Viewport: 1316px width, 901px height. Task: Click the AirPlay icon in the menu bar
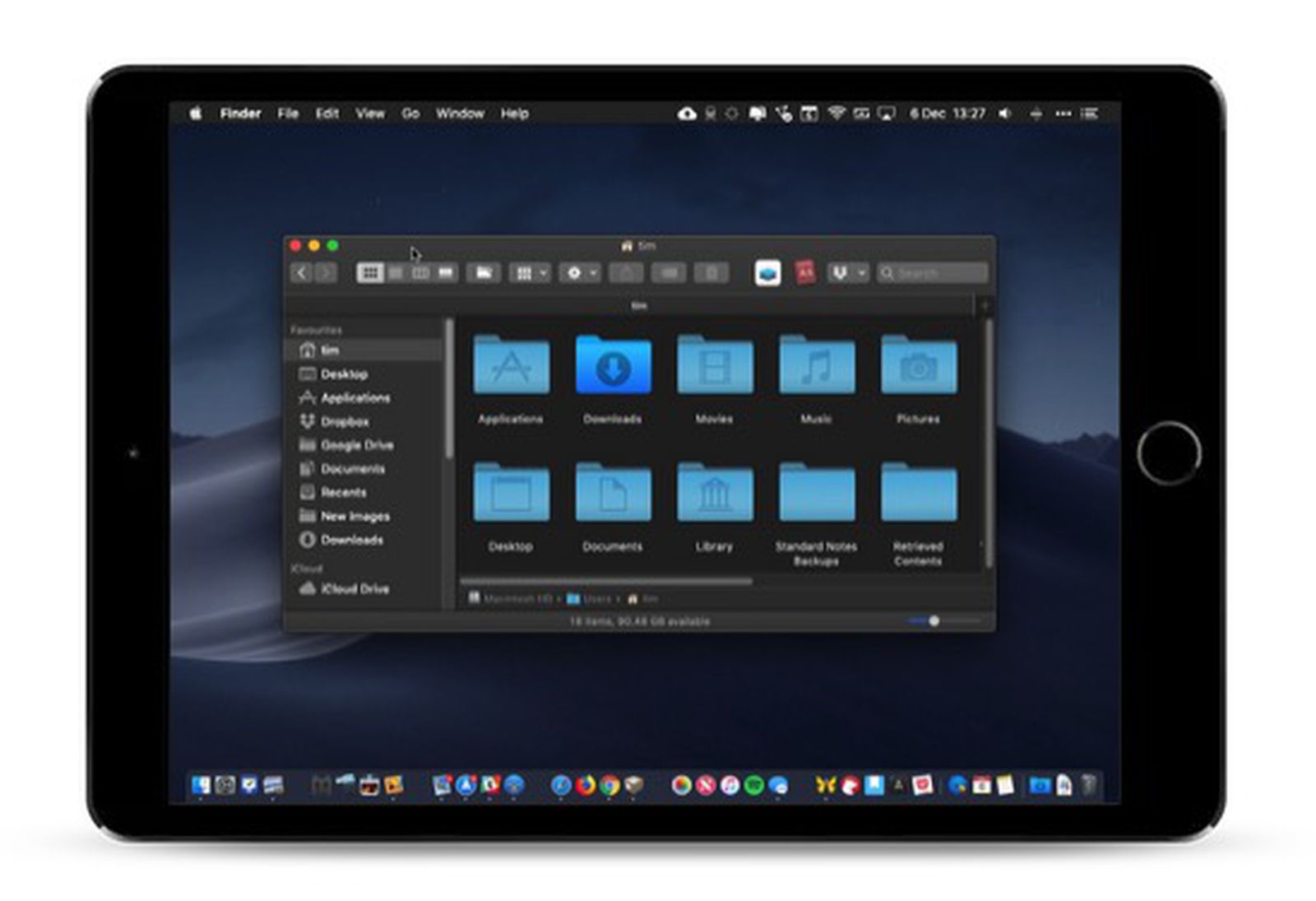click(887, 113)
